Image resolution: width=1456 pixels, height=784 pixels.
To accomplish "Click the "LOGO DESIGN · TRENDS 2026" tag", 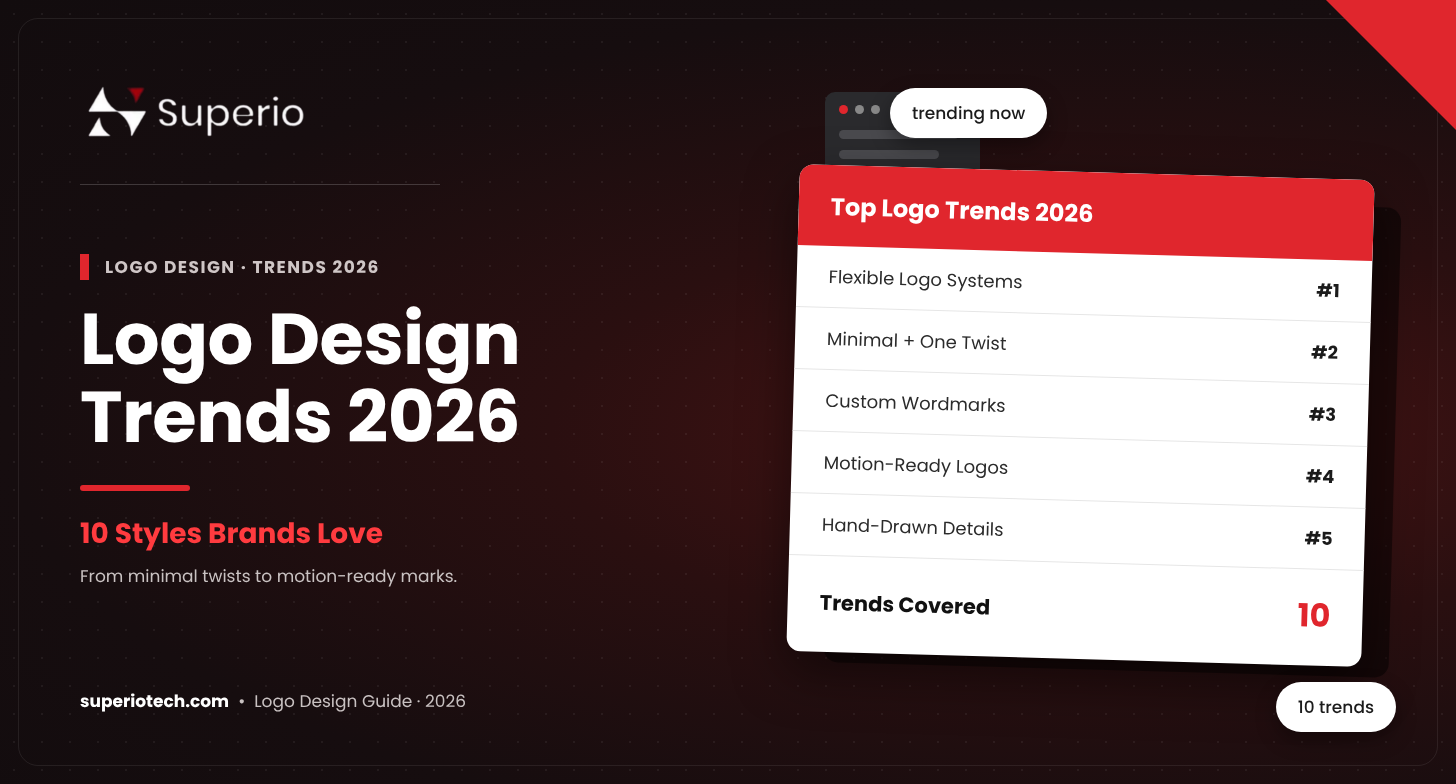I will tap(242, 267).
